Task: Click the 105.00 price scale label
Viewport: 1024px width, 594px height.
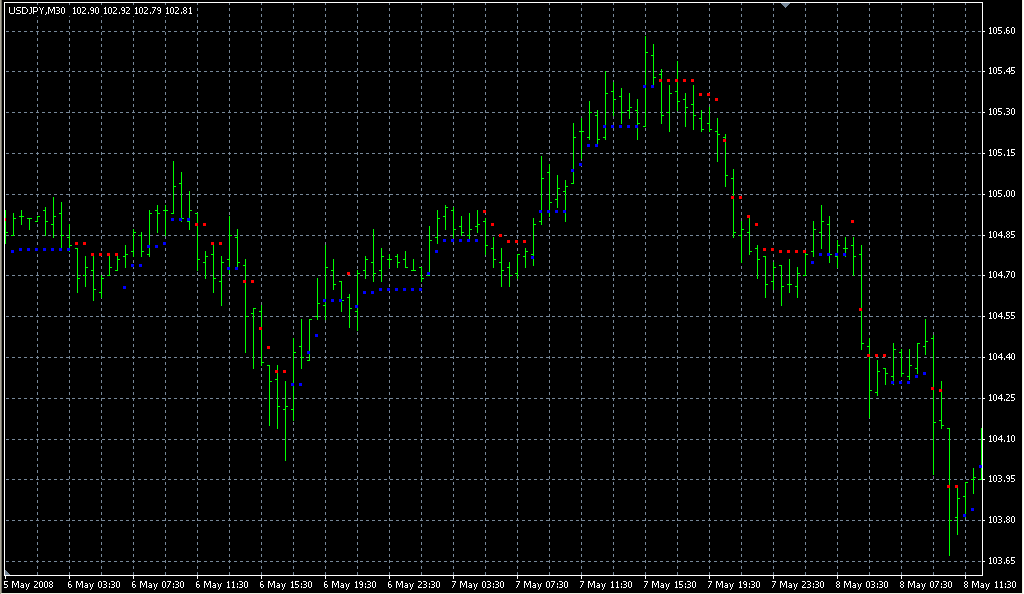Action: click(1003, 194)
